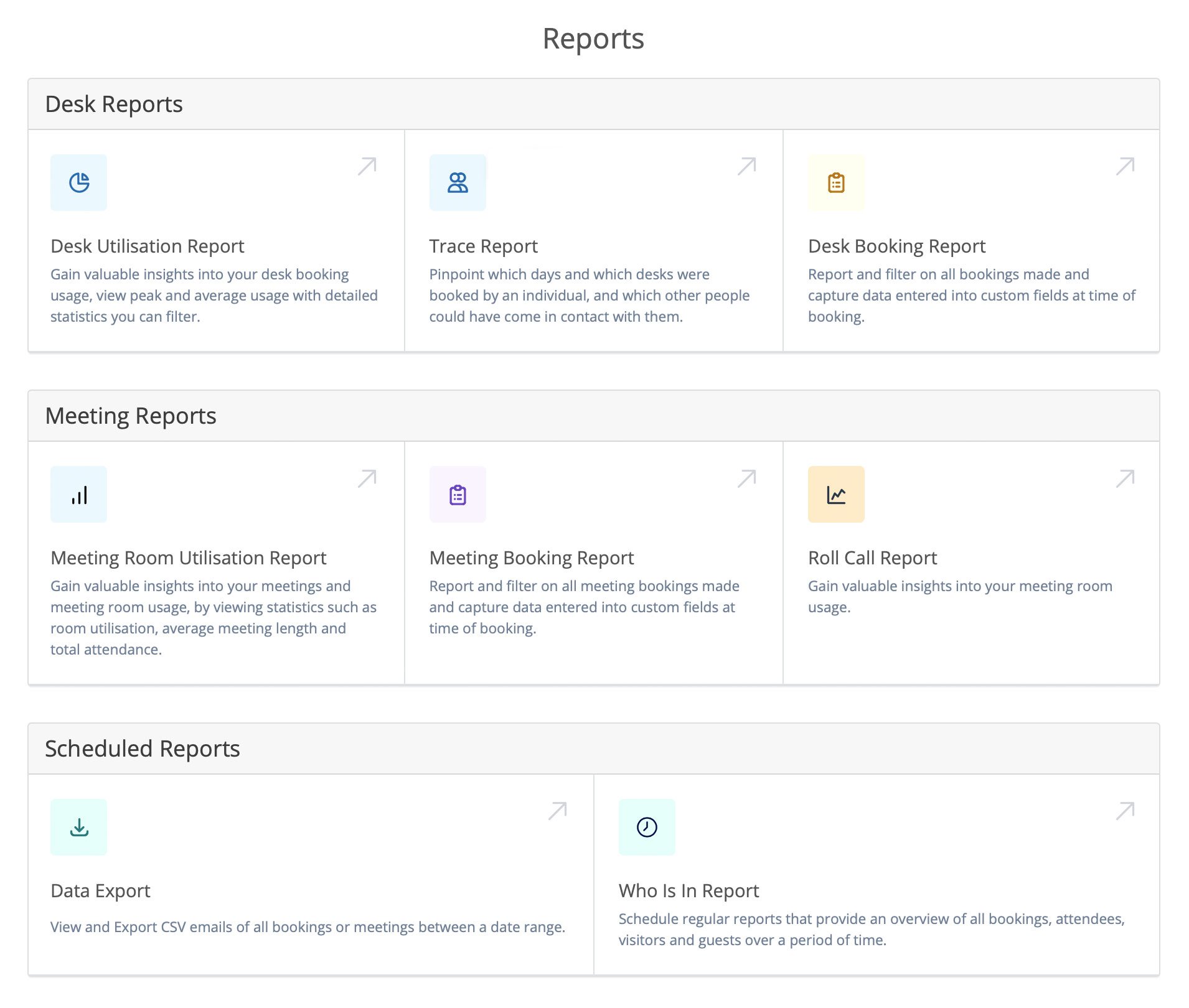1189x1008 pixels.
Task: Open Who Is In Report via its corner arrow
Action: pyautogui.click(x=1124, y=809)
